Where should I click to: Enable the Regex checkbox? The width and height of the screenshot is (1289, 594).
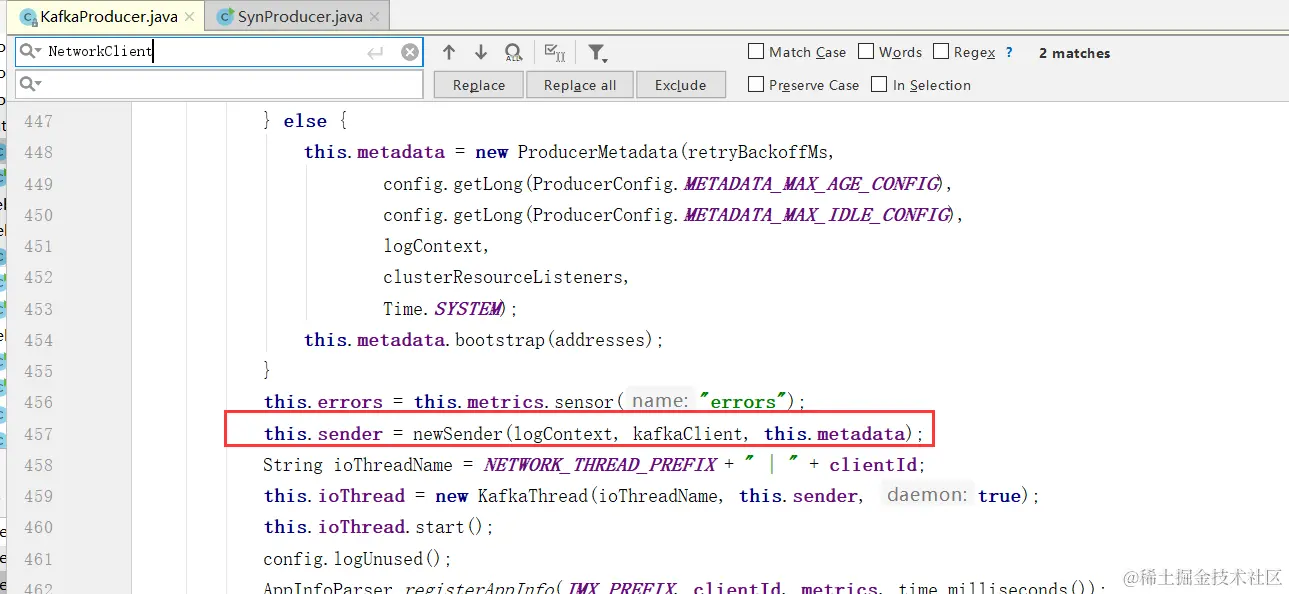coord(940,52)
